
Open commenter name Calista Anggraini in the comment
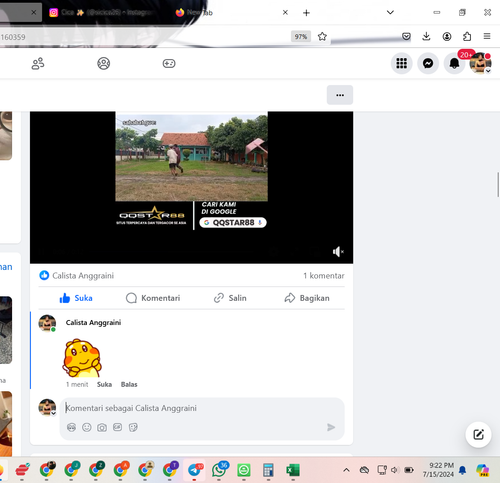point(93,322)
